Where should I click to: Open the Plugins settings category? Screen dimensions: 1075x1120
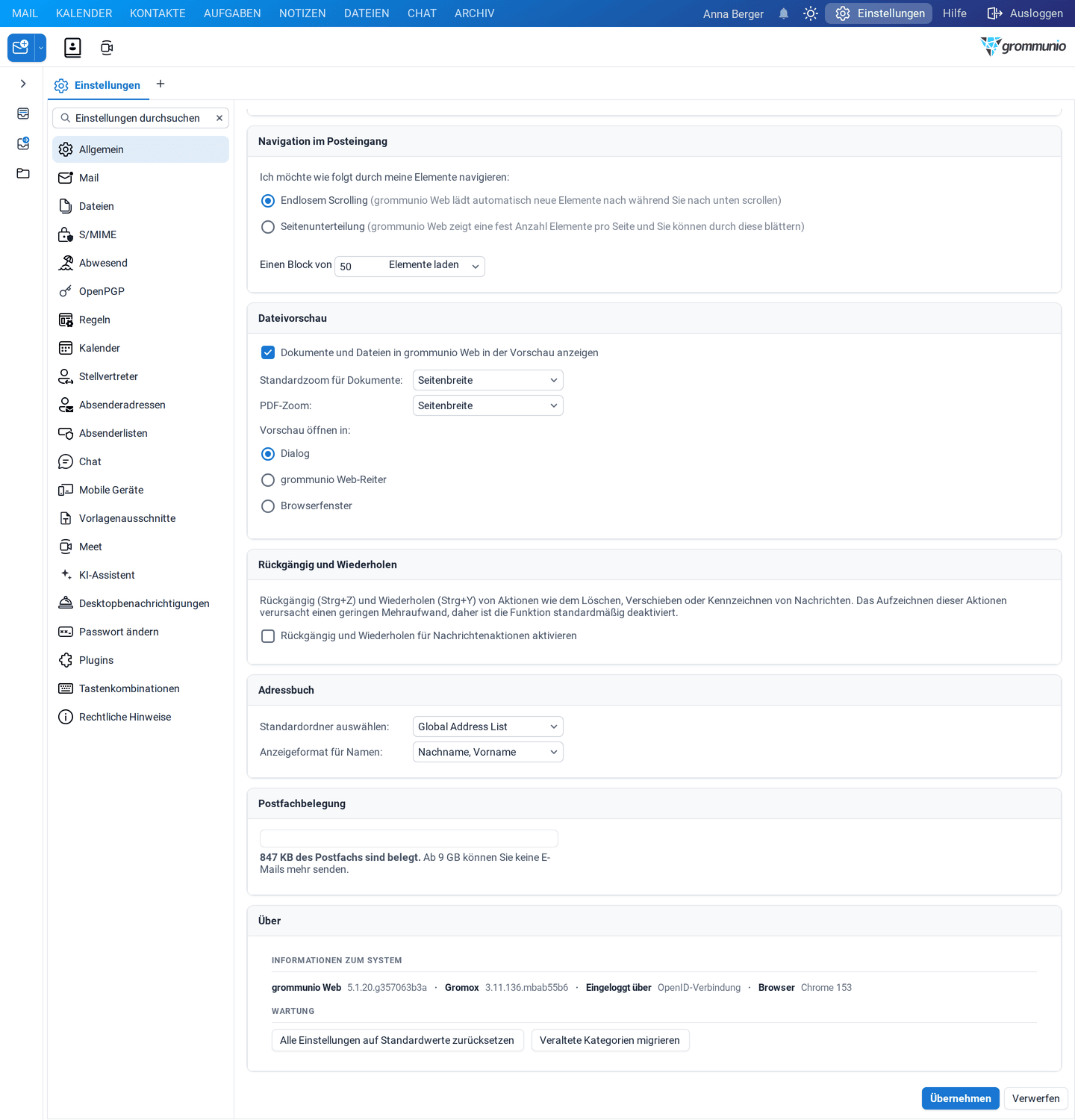pos(140,660)
